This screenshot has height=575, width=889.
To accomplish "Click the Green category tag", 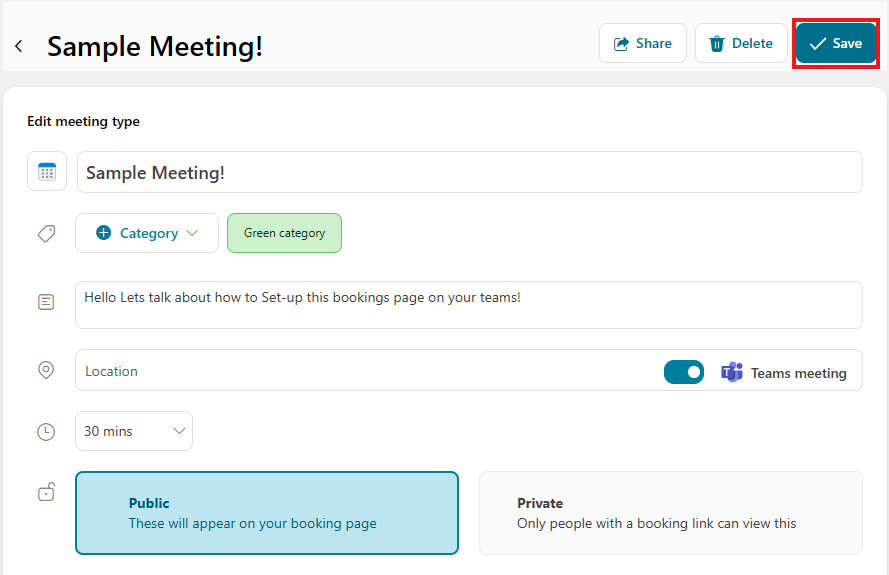I will 284,233.
